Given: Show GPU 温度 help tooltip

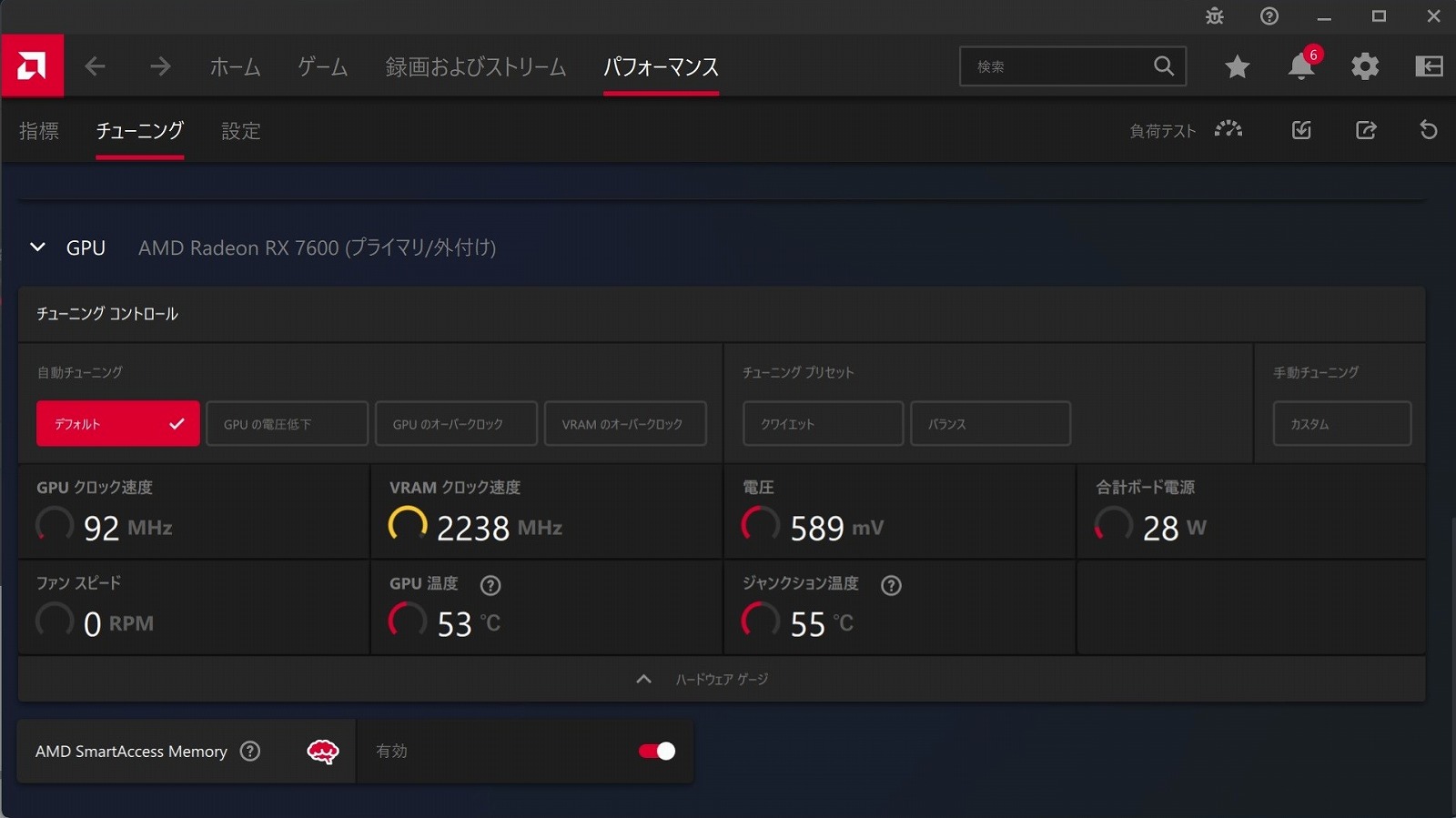Looking at the screenshot, I should (490, 585).
